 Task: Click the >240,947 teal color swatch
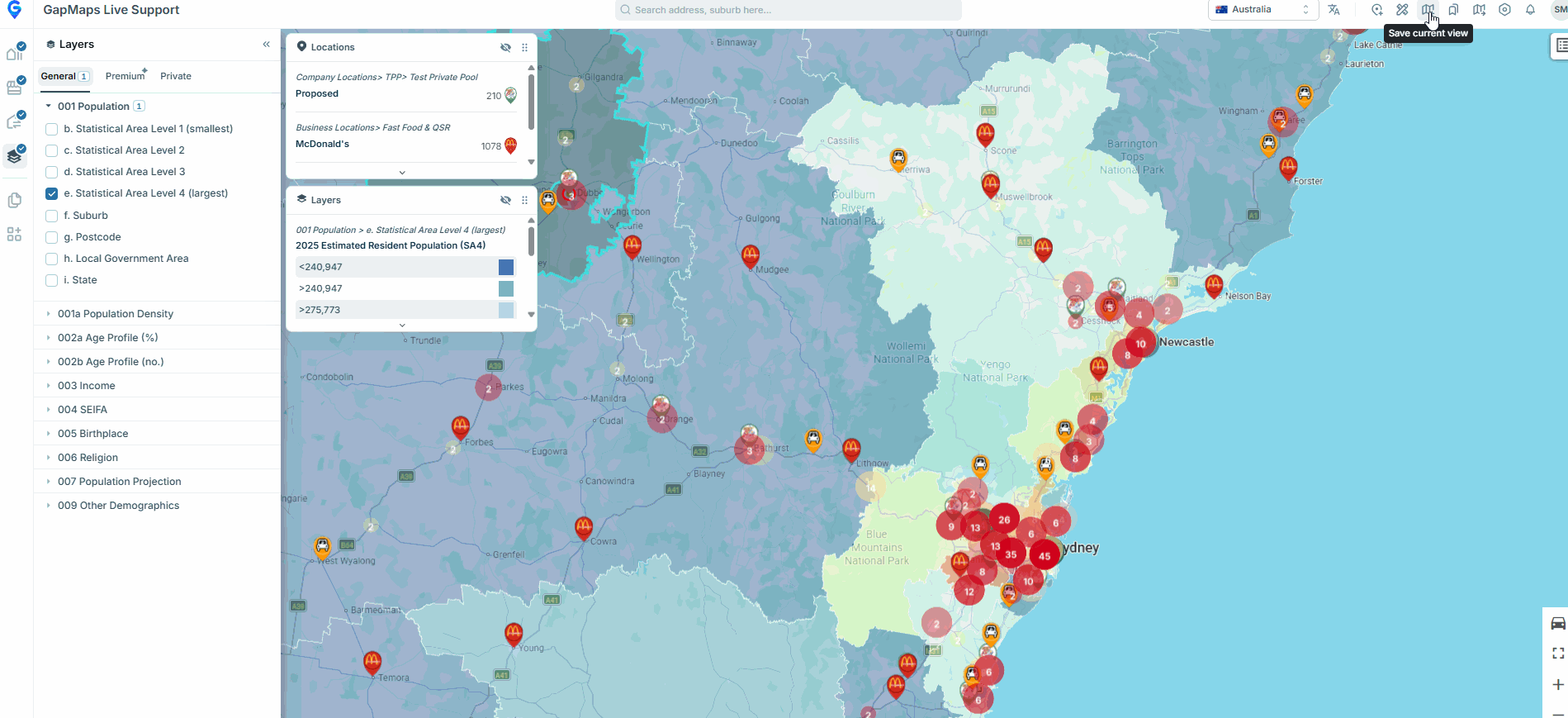[x=506, y=288]
